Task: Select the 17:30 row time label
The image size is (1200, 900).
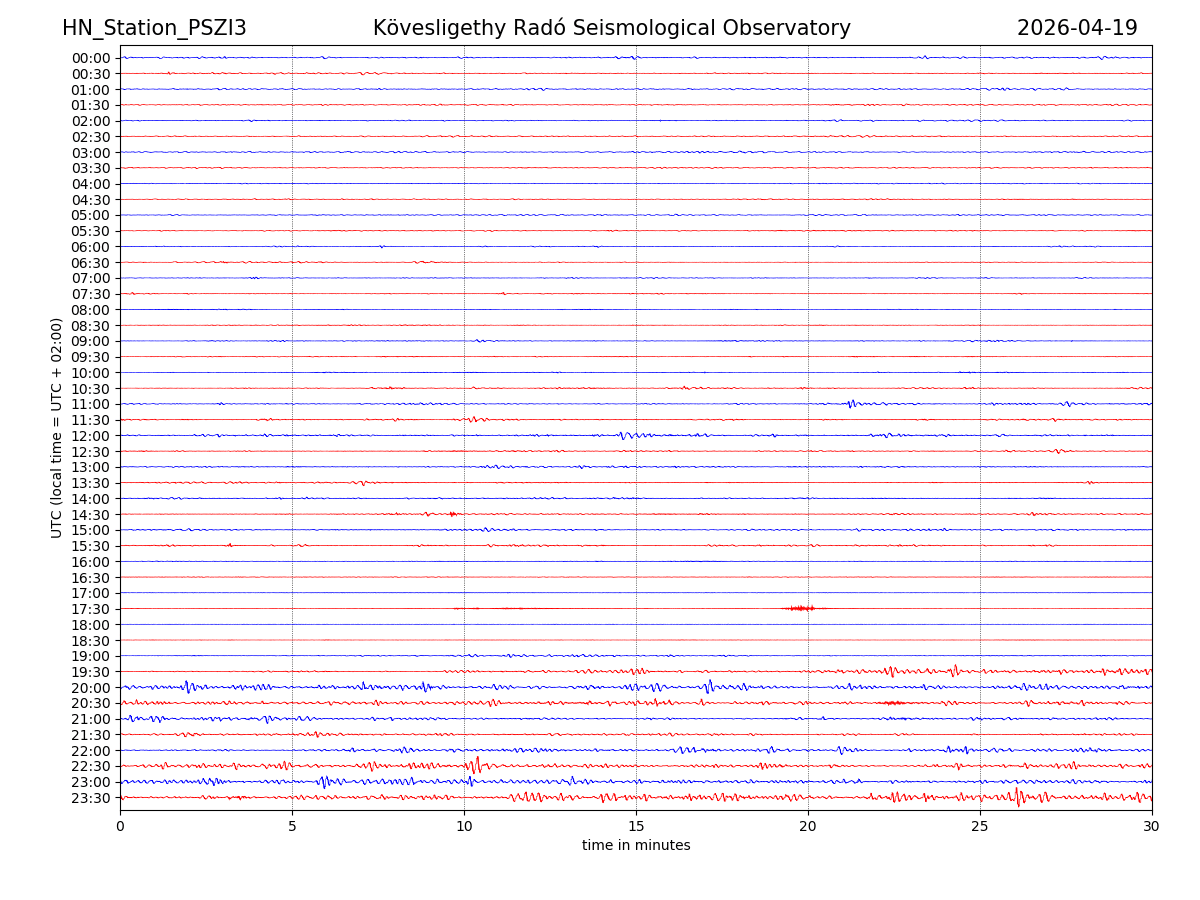Action: pyautogui.click(x=91, y=609)
